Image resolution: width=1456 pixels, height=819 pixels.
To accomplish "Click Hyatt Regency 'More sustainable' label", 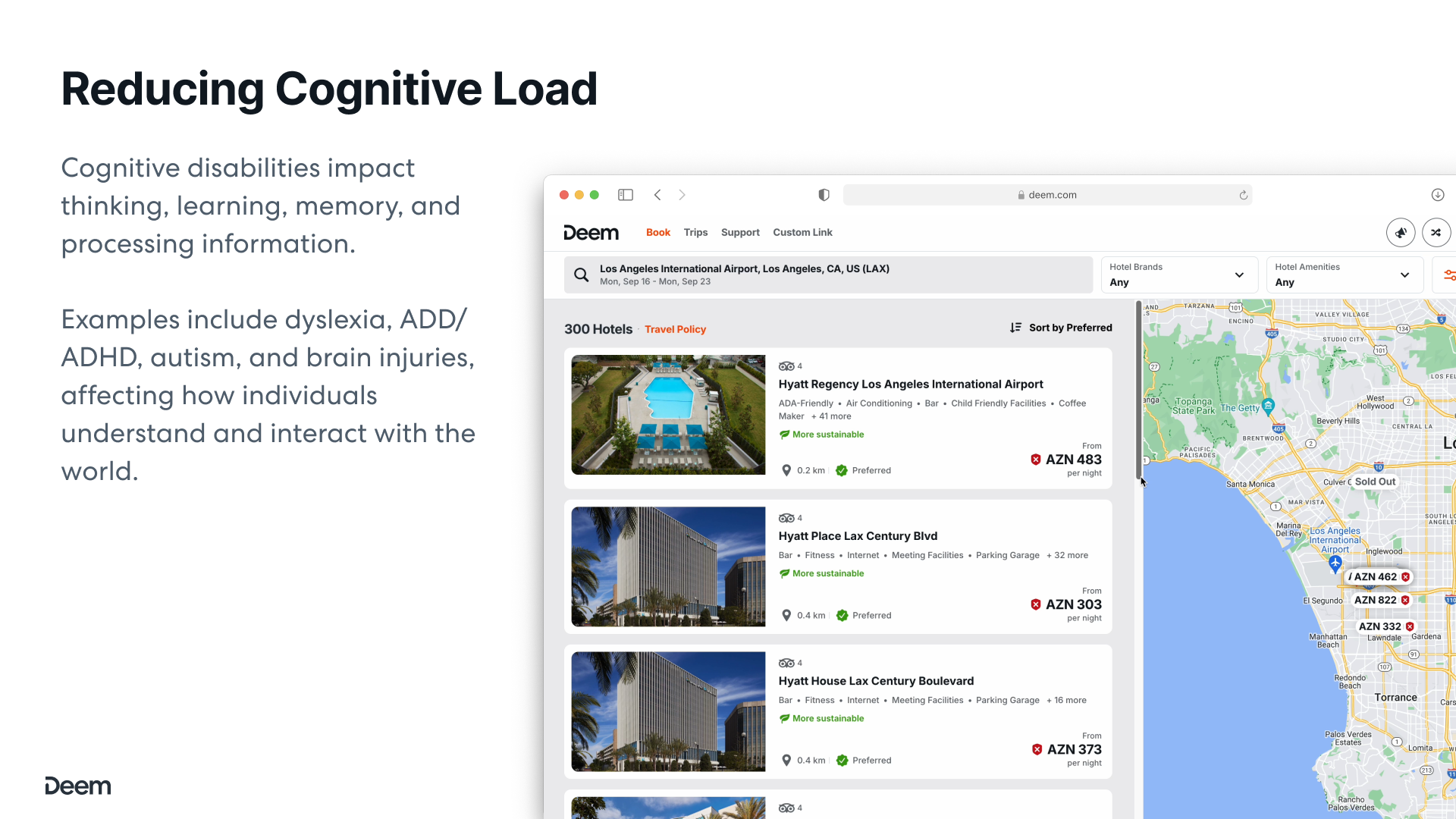I will pyautogui.click(x=828, y=435).
